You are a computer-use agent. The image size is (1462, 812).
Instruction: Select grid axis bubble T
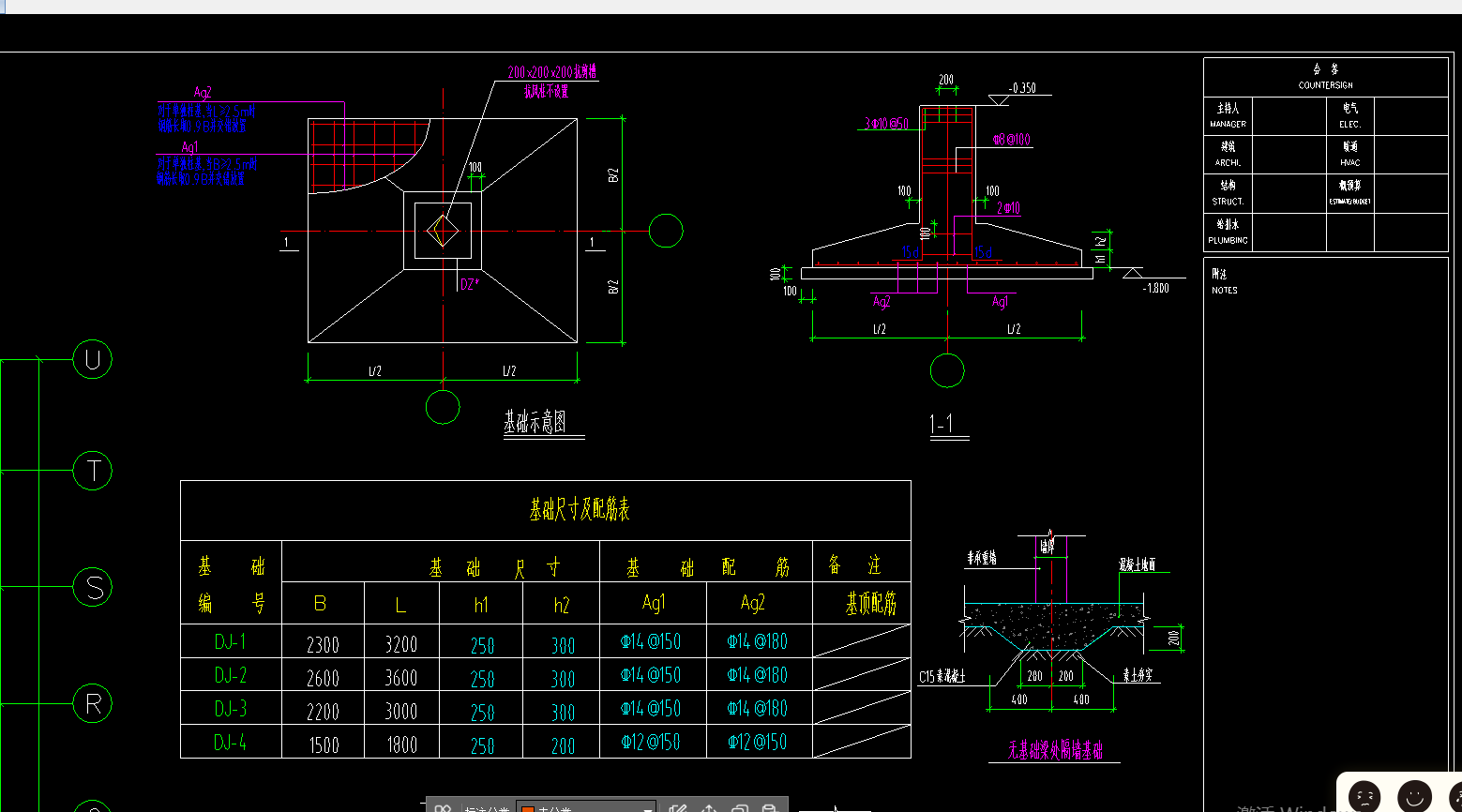[x=93, y=471]
